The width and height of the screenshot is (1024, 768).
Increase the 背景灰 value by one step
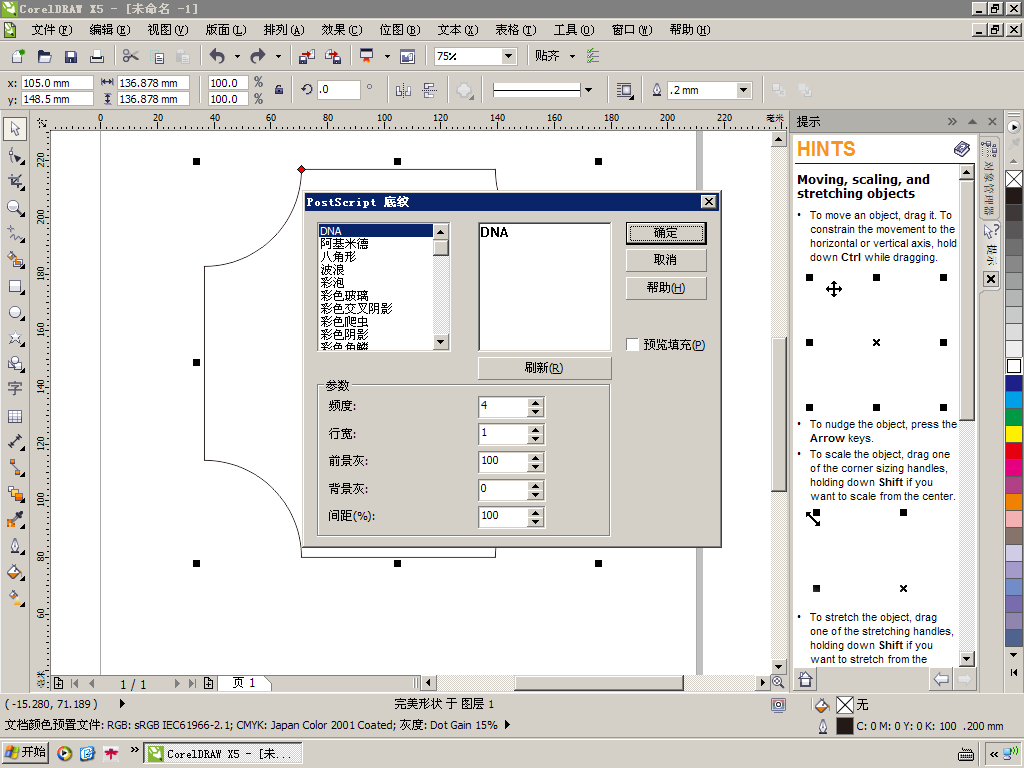[536, 485]
